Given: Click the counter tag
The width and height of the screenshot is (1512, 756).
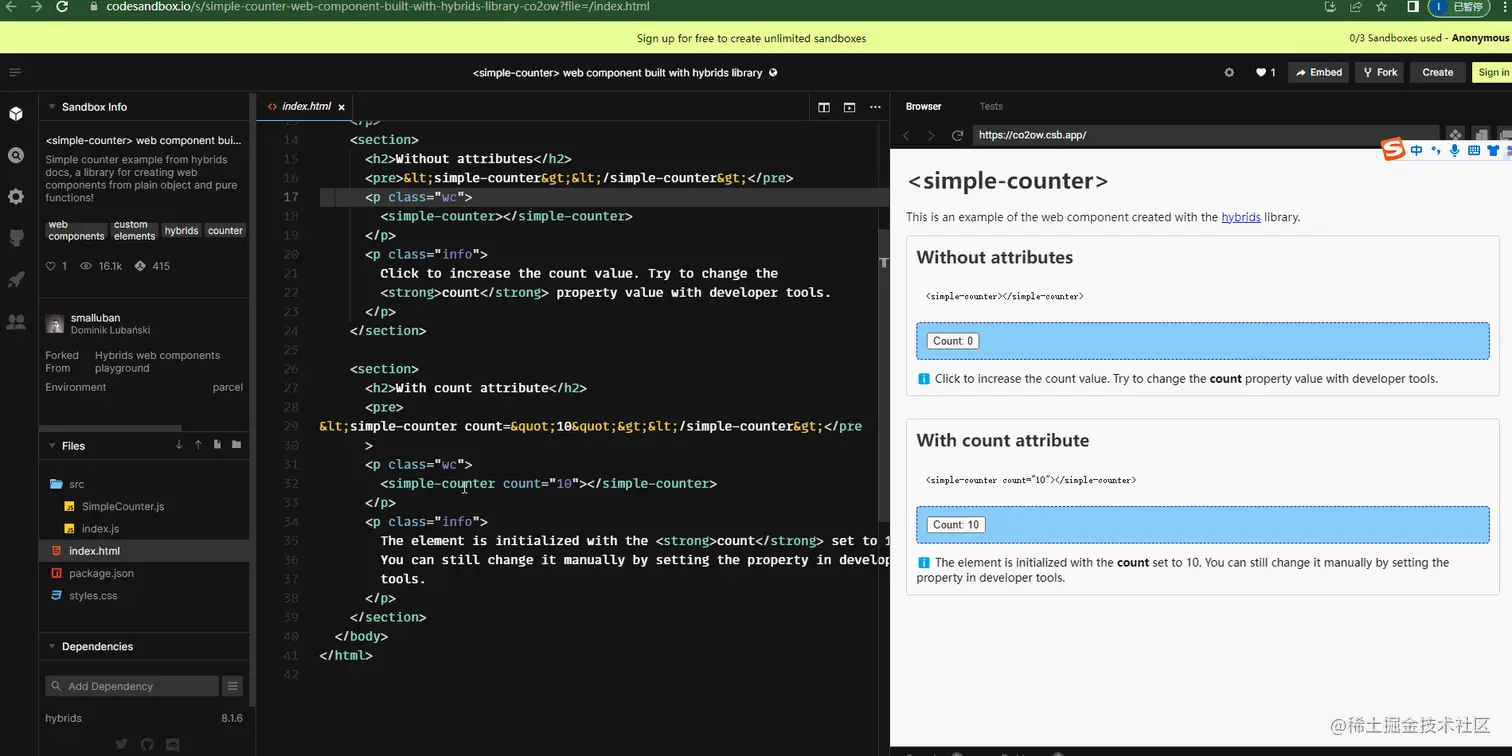Looking at the screenshot, I should (225, 231).
